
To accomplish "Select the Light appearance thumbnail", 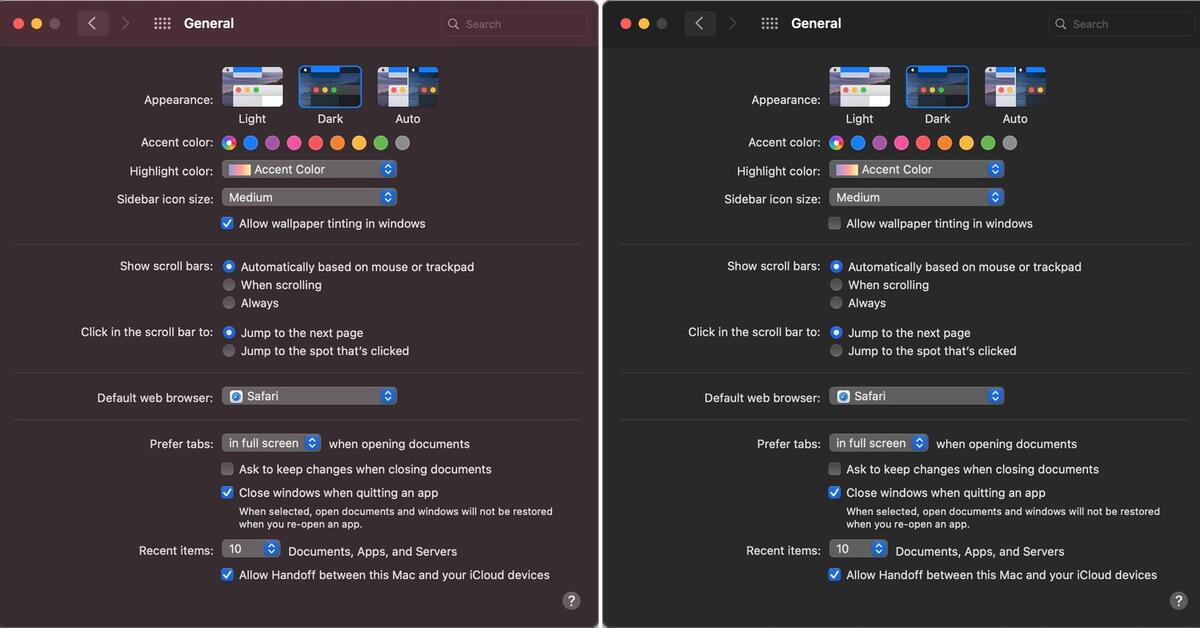I will [x=251, y=87].
